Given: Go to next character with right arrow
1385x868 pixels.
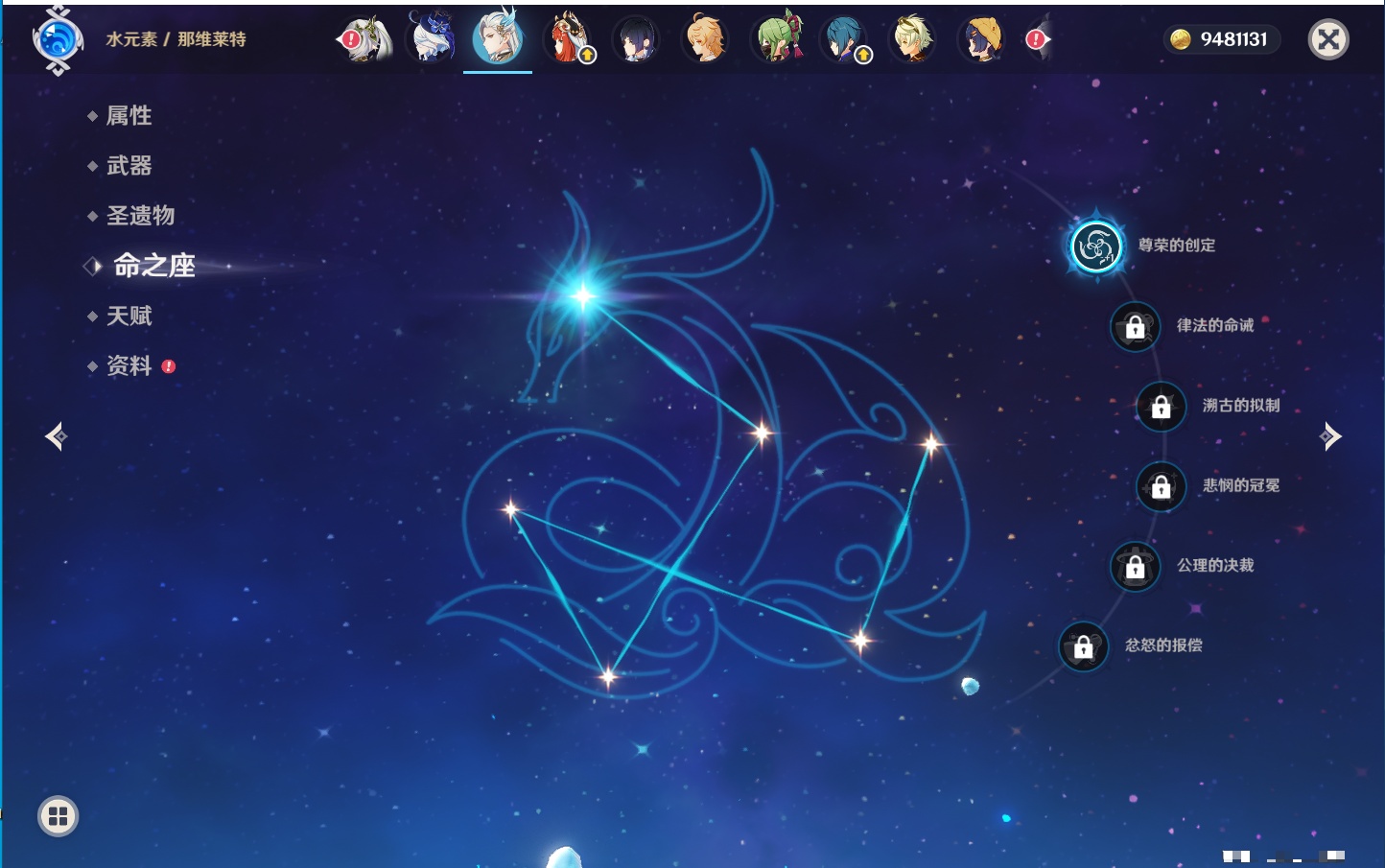Looking at the screenshot, I should click(1329, 436).
